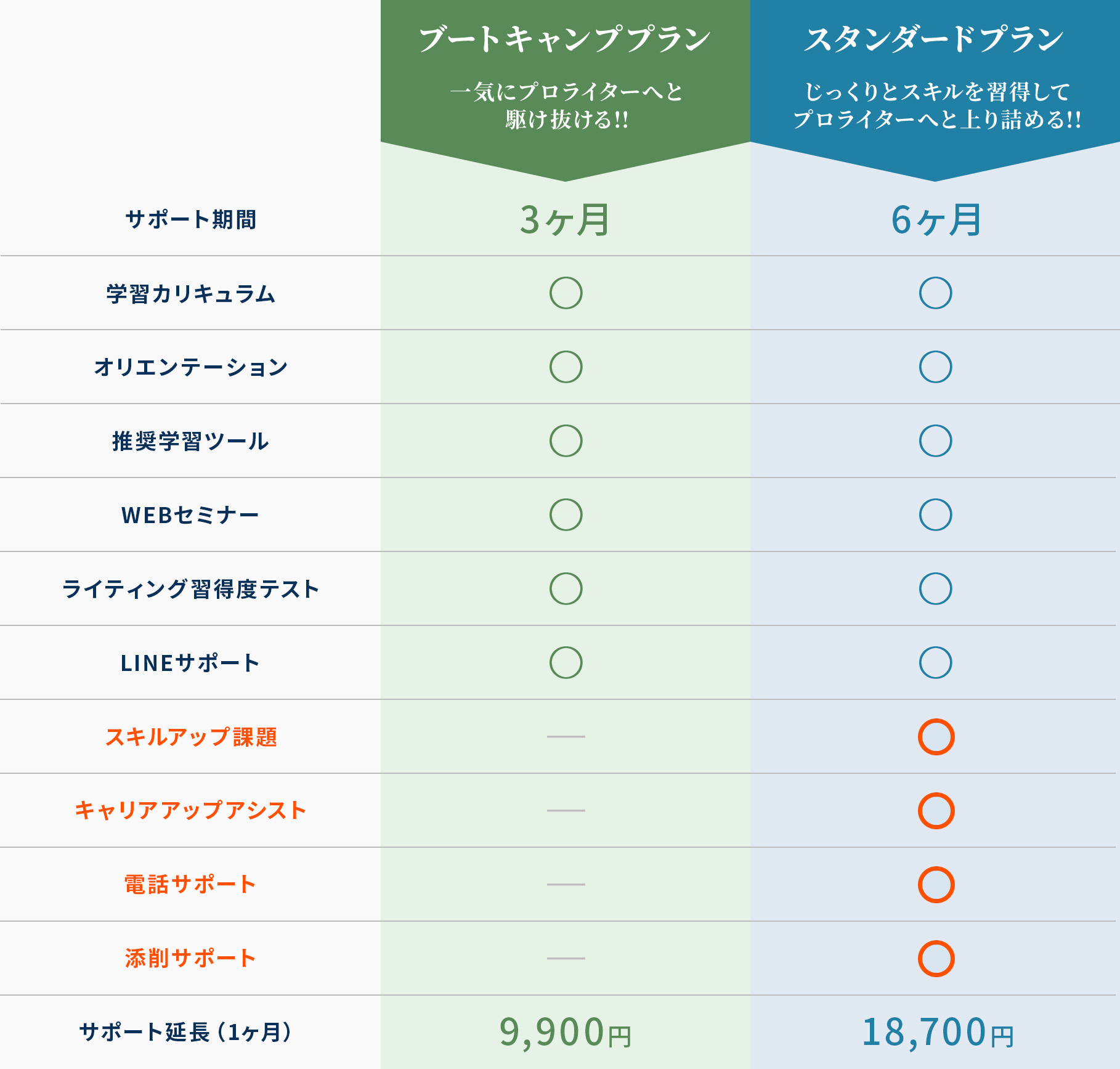Click orange circle for 電話サポート
The image size is (1120, 1069).
pyautogui.click(x=936, y=885)
